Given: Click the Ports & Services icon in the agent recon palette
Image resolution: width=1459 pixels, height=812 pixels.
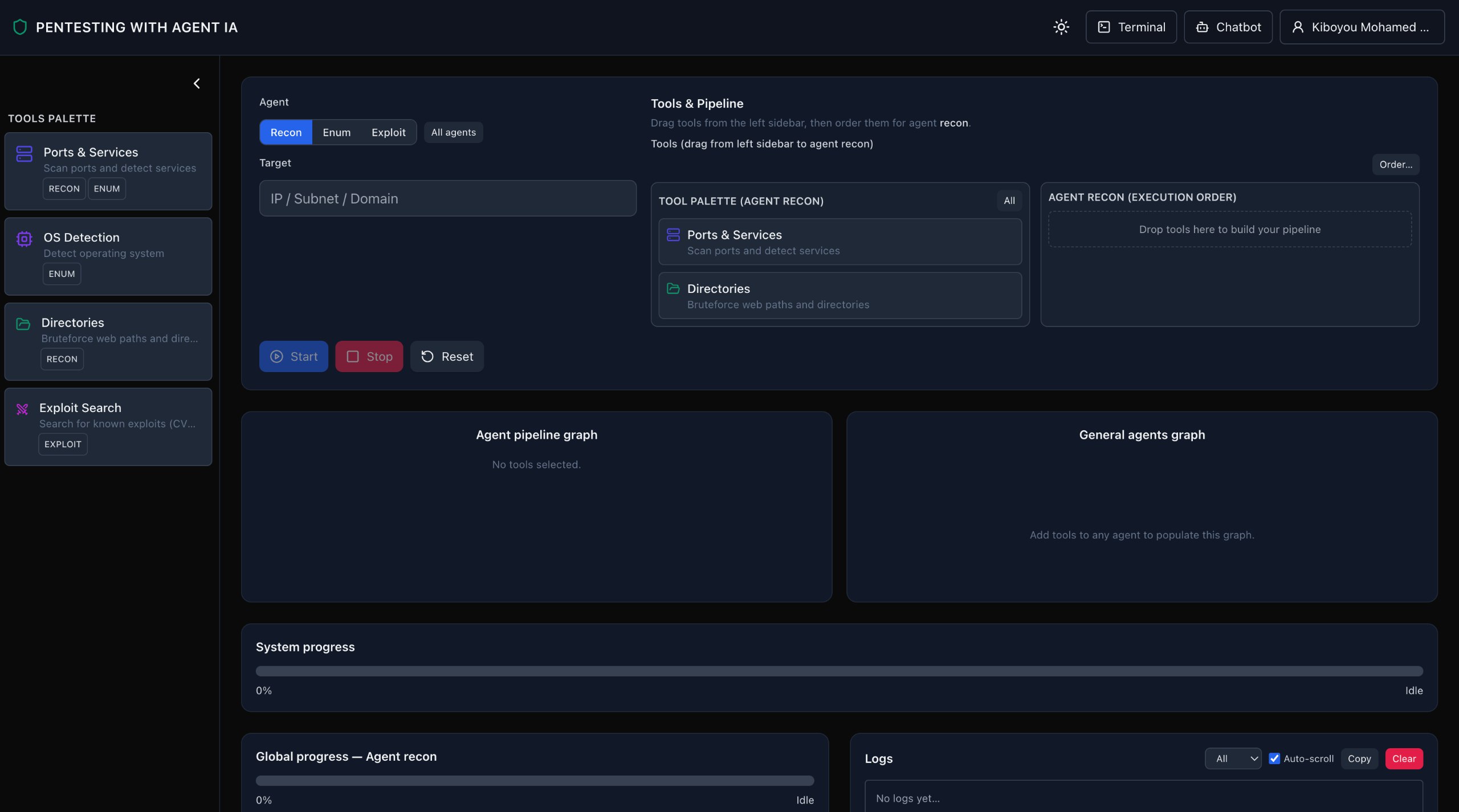Looking at the screenshot, I should point(673,235).
